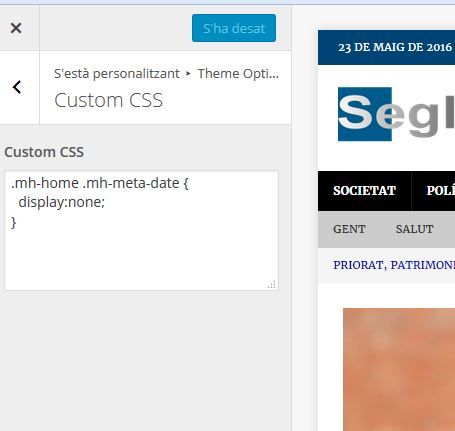This screenshot has height=431, width=455.
Task: Click the small breadcrumb arrow separator
Action: point(188,73)
